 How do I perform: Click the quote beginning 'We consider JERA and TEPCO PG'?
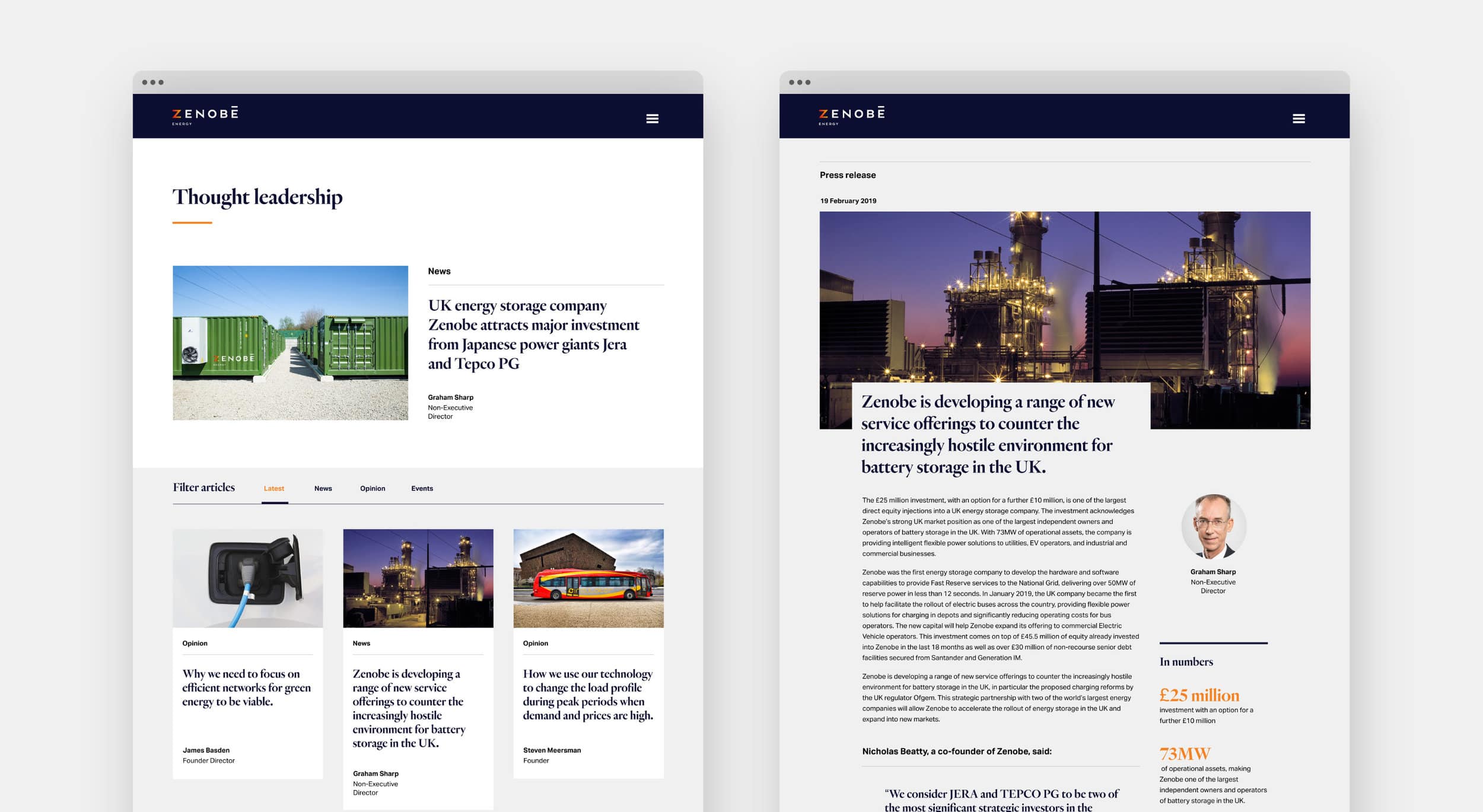point(1001,800)
